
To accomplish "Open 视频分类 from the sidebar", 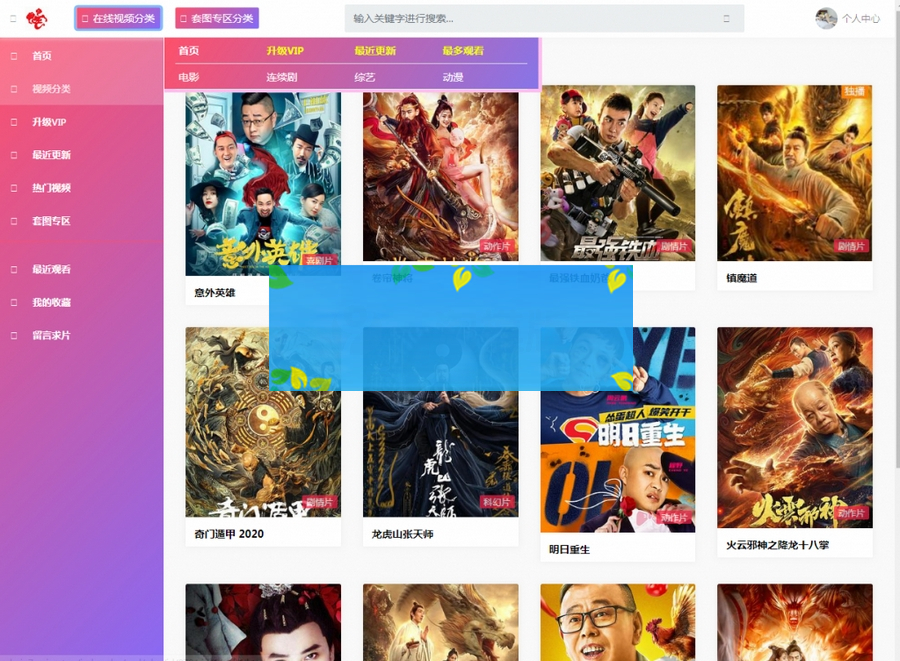I will tap(46, 89).
